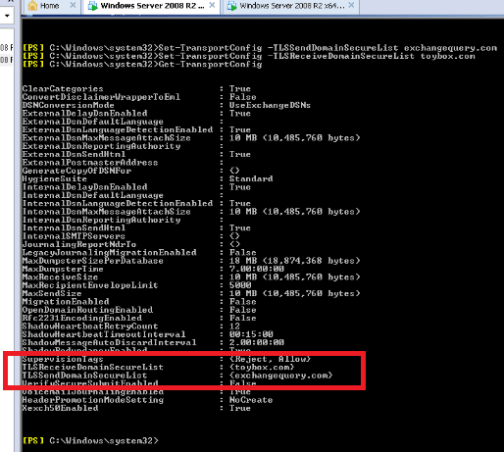
Task: Click the ExternalDelayDsnEnabled property
Action: pyautogui.click(x=85, y=113)
